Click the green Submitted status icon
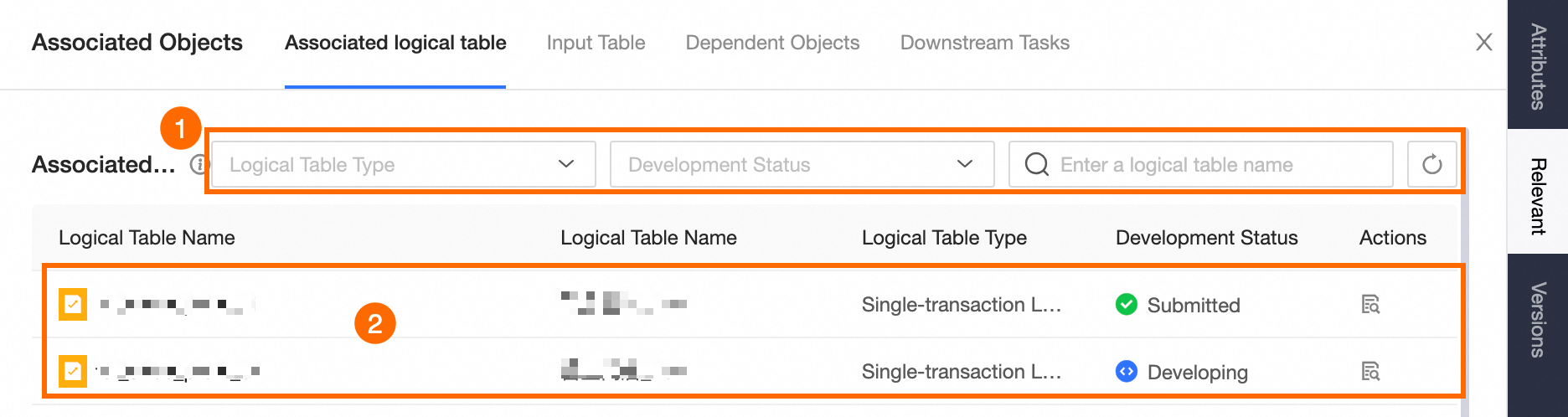Screen dimensions: 1568x417 [x=1127, y=305]
